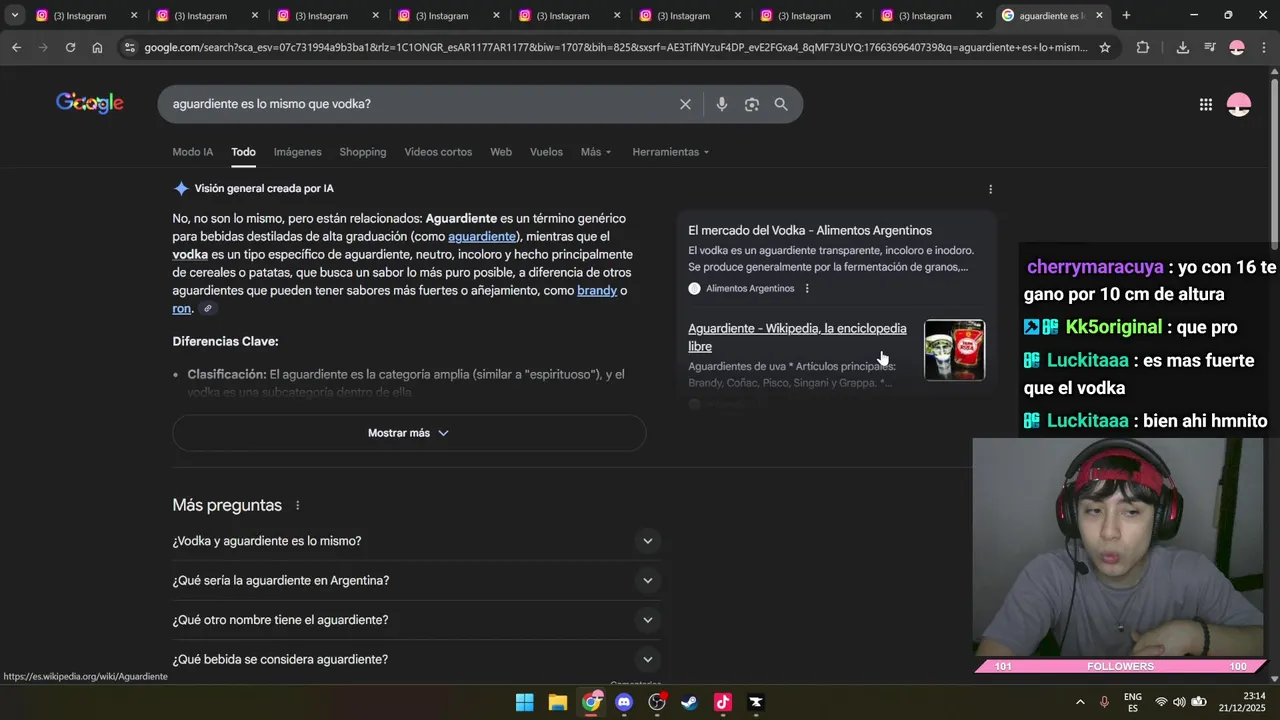Open TikTok app from taskbar

pos(723,702)
